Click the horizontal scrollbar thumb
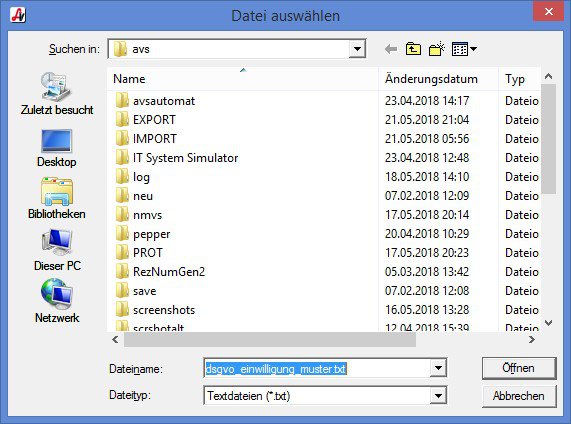This screenshot has width=571, height=424. [x=270, y=339]
